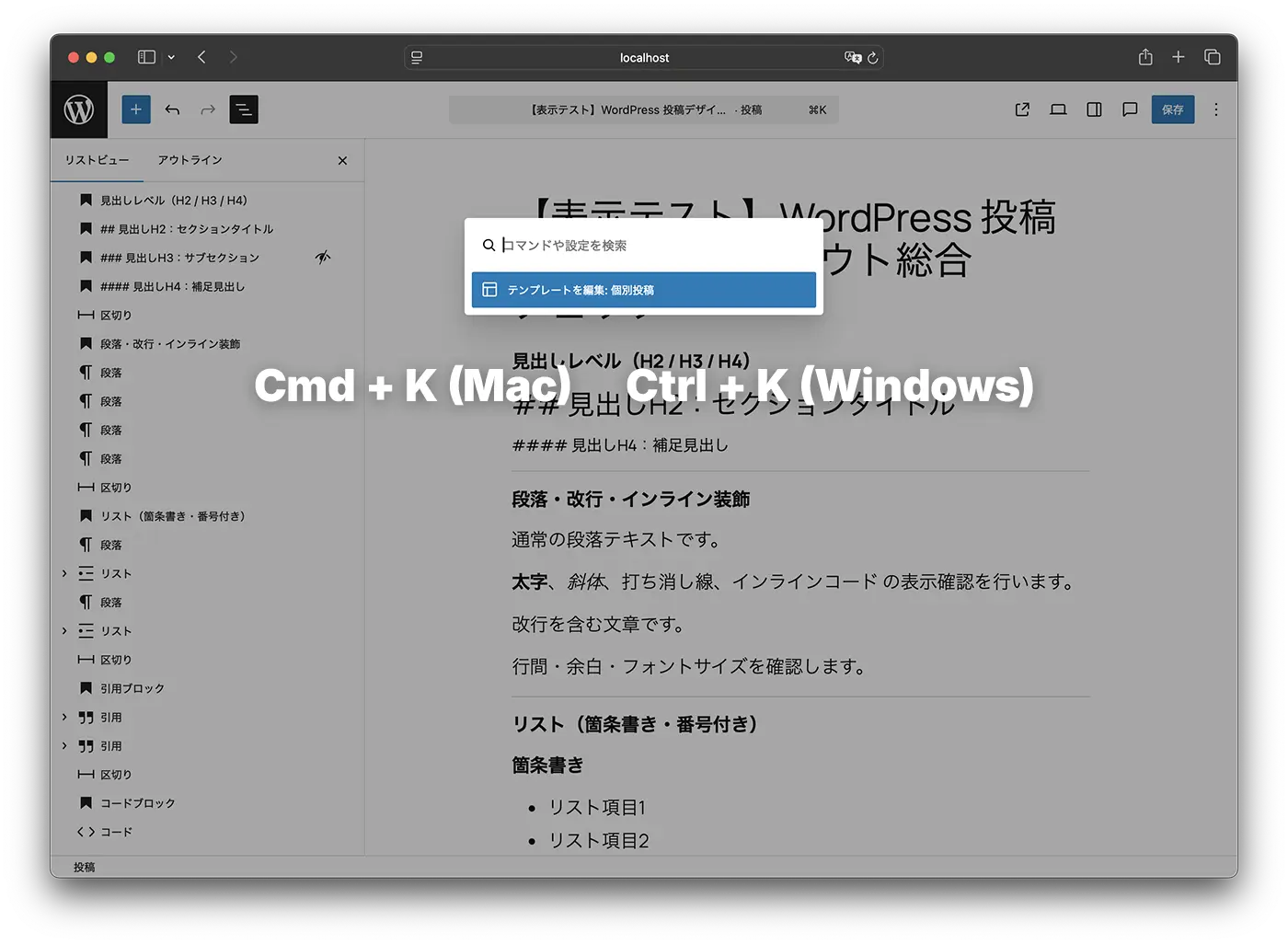The width and height of the screenshot is (1288, 944).
Task: Switch to the アウトライン tab
Action: pyautogui.click(x=190, y=159)
